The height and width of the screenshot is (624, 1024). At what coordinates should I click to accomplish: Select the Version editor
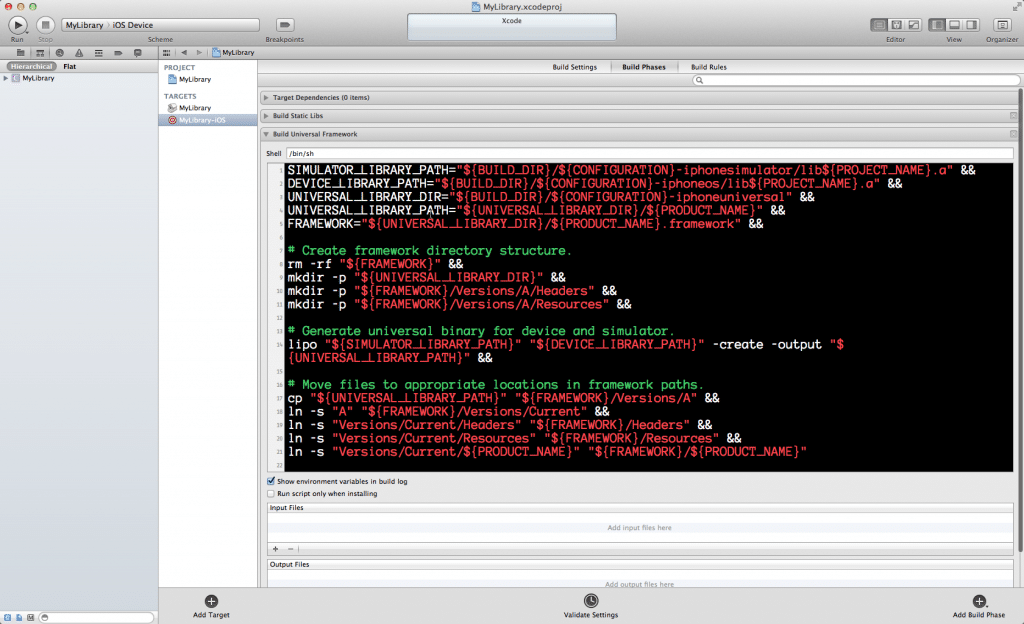coord(914,25)
